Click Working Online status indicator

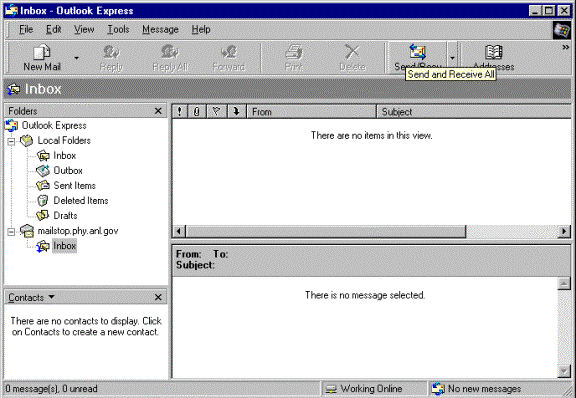coord(374,389)
